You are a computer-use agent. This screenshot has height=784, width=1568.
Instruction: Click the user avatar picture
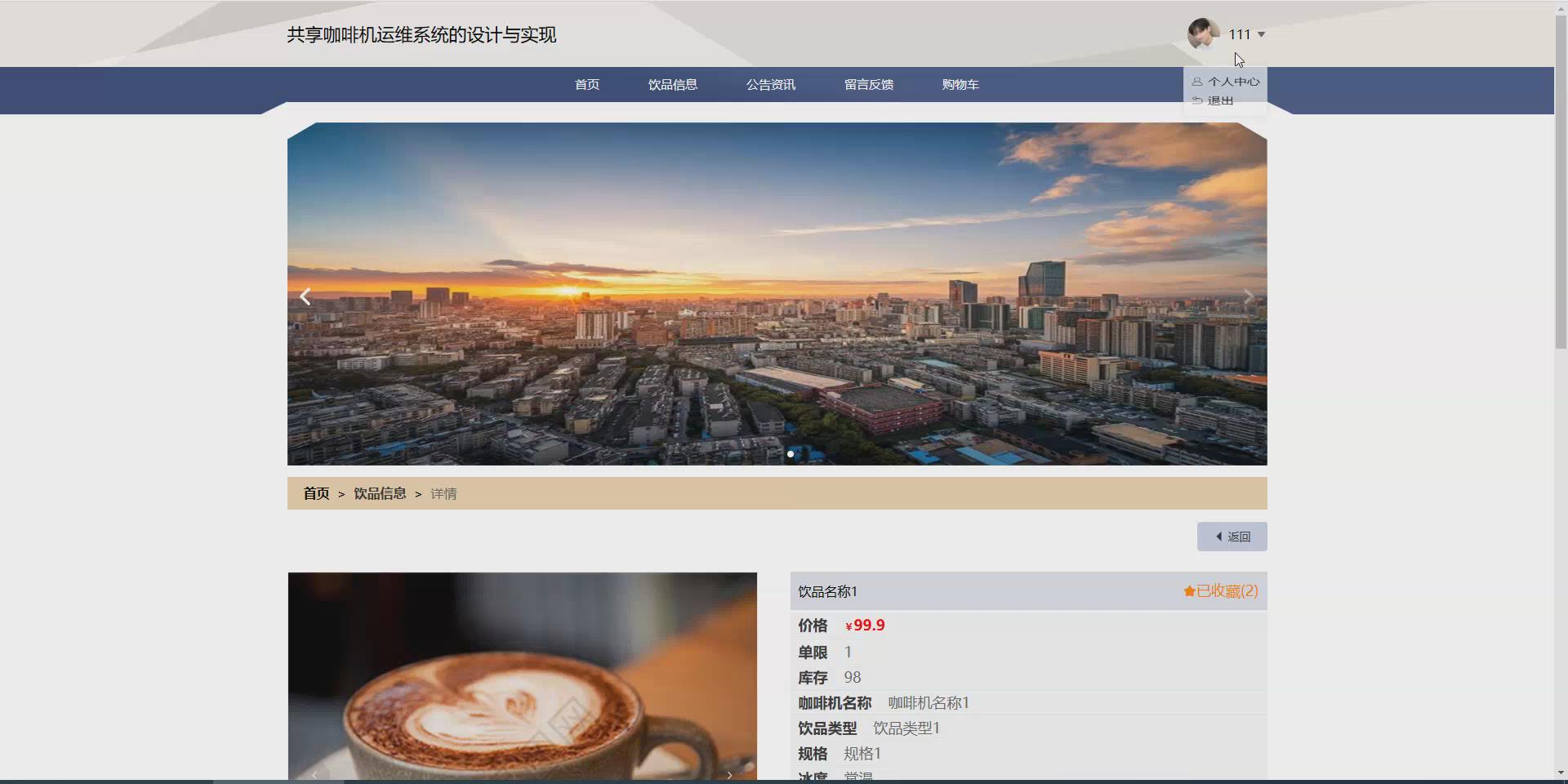(x=1203, y=33)
